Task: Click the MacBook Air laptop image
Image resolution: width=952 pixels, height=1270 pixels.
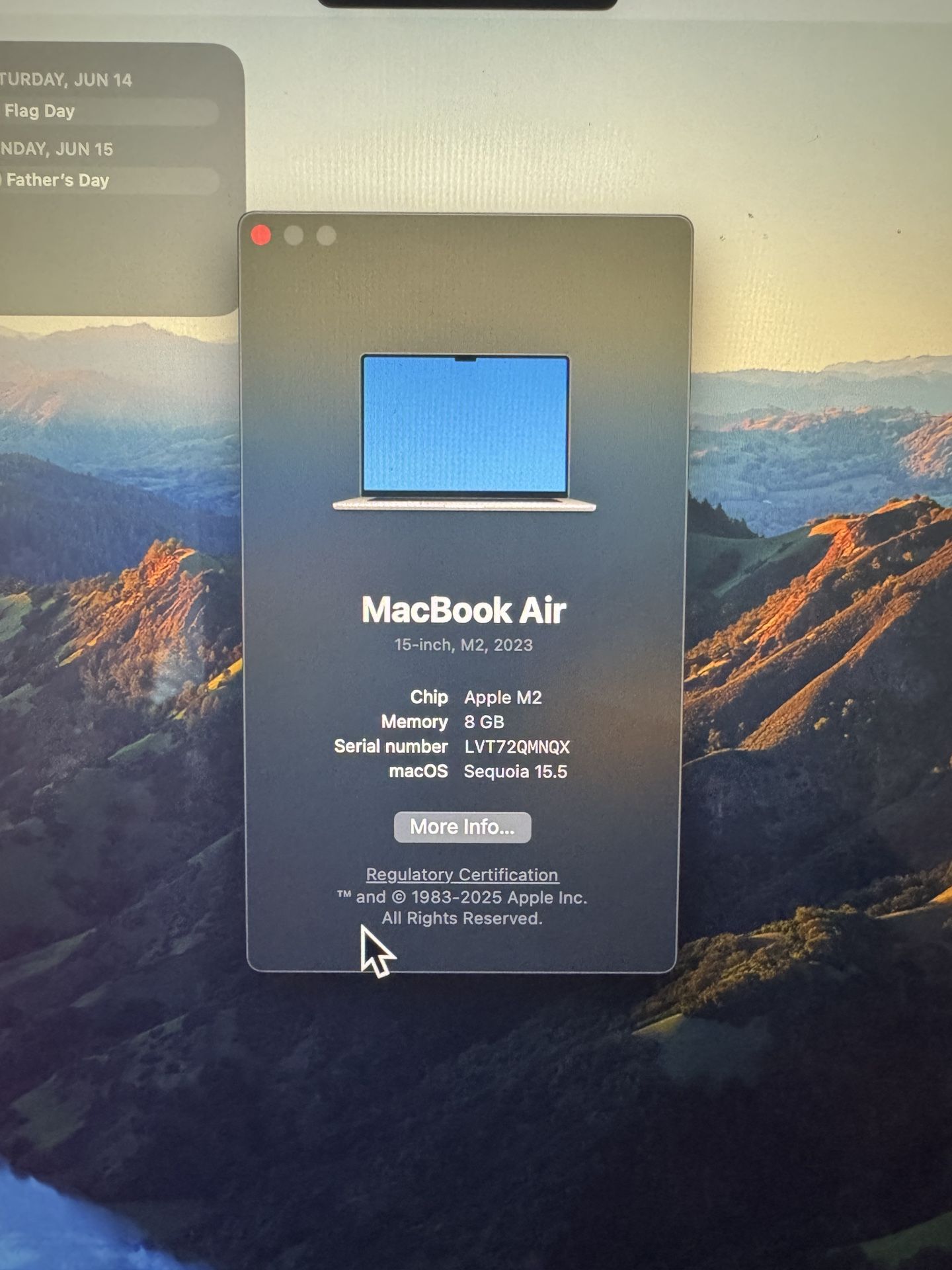Action: pos(464,433)
